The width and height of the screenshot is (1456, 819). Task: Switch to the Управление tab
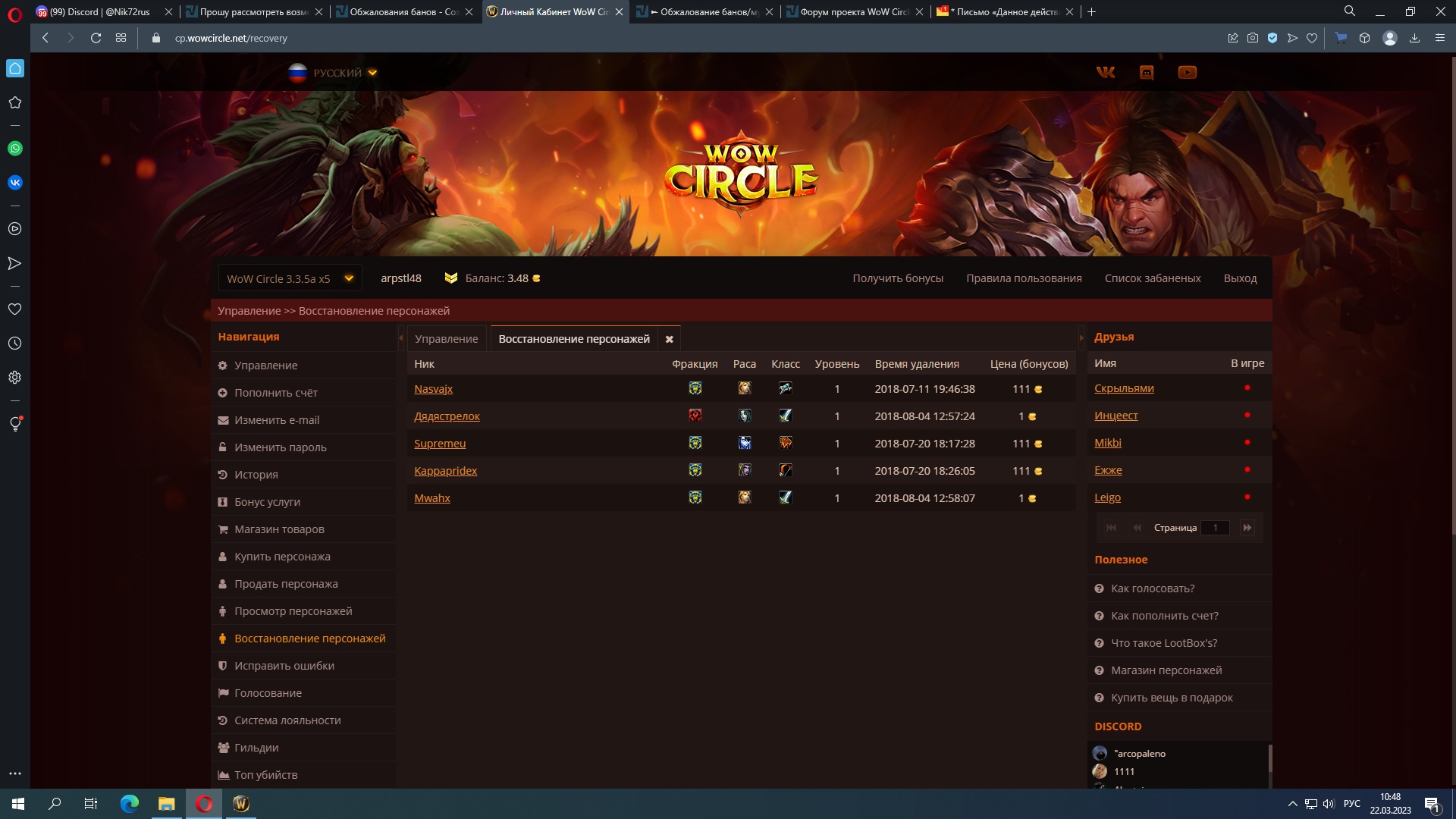coord(446,339)
